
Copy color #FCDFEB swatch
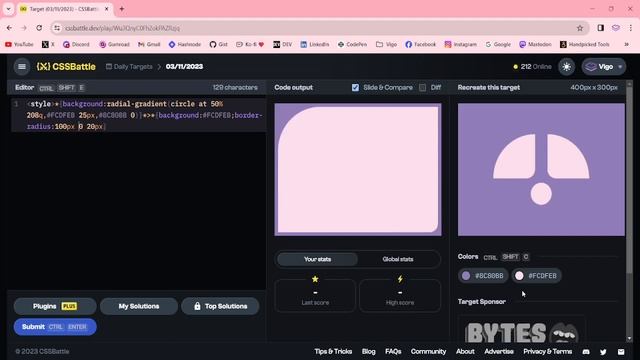(x=536, y=276)
